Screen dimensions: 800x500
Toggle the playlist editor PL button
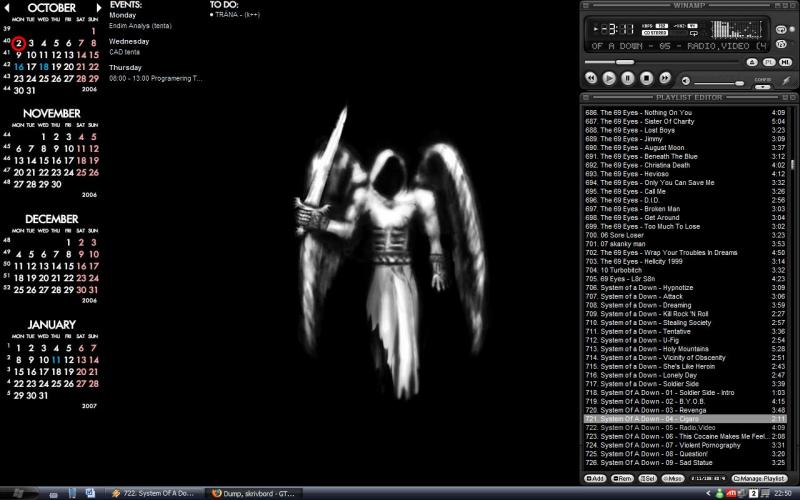tap(769, 61)
